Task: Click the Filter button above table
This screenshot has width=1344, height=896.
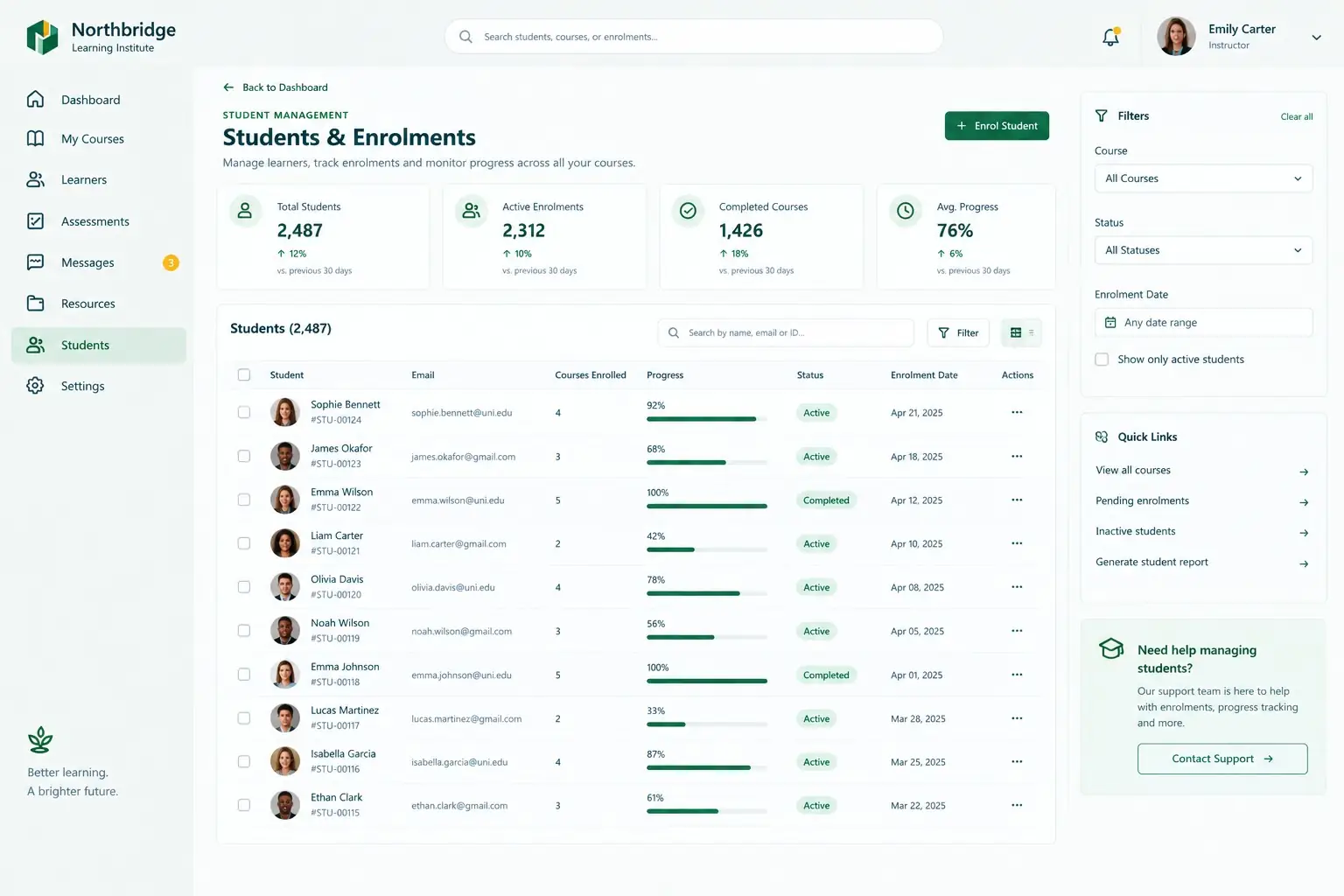Action: [958, 332]
